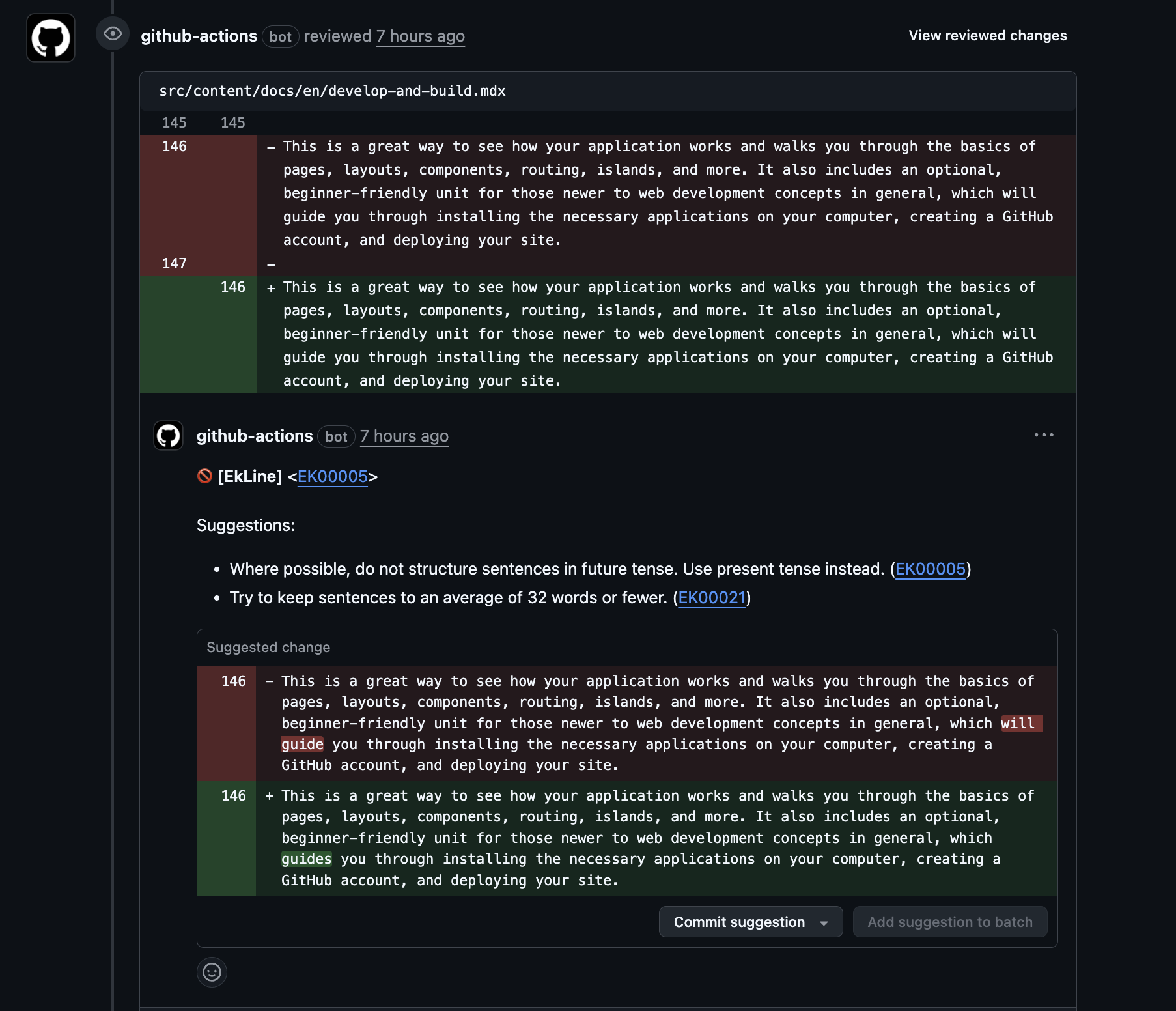Image resolution: width=1176 pixels, height=1011 pixels.
Task: Click View reviewed changes
Action: pos(987,36)
